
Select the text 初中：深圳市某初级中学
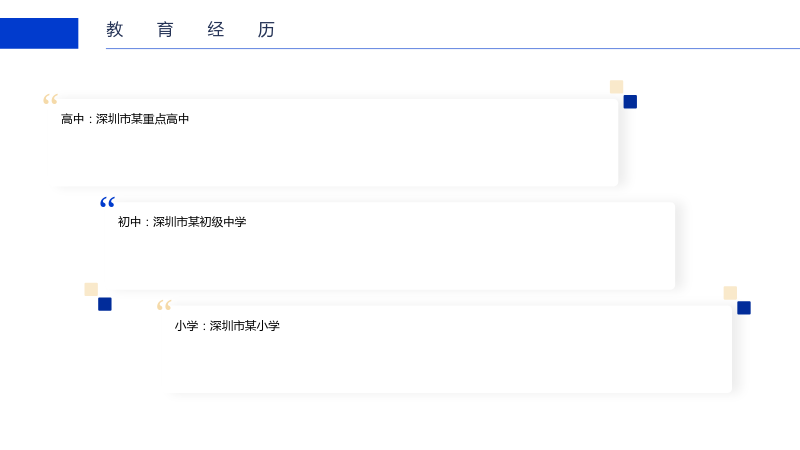coord(182,222)
